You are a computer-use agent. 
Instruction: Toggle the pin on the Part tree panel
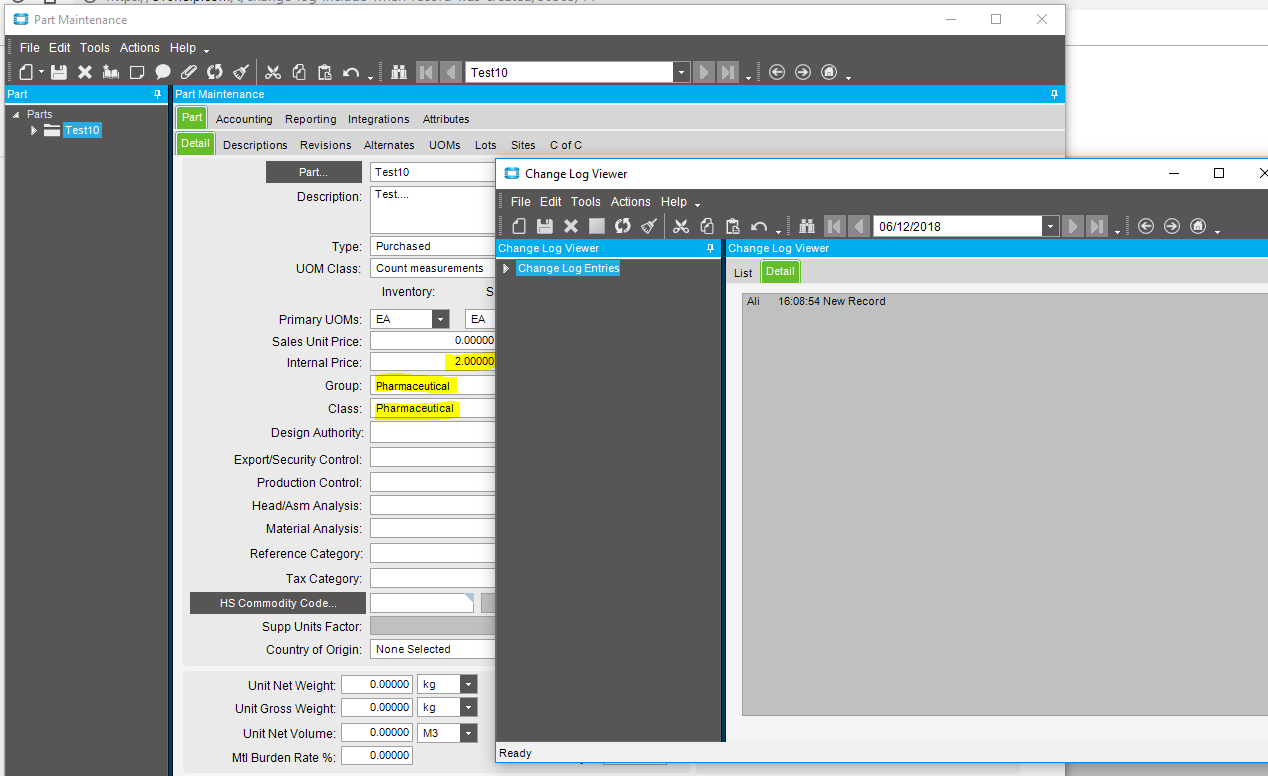pos(157,94)
